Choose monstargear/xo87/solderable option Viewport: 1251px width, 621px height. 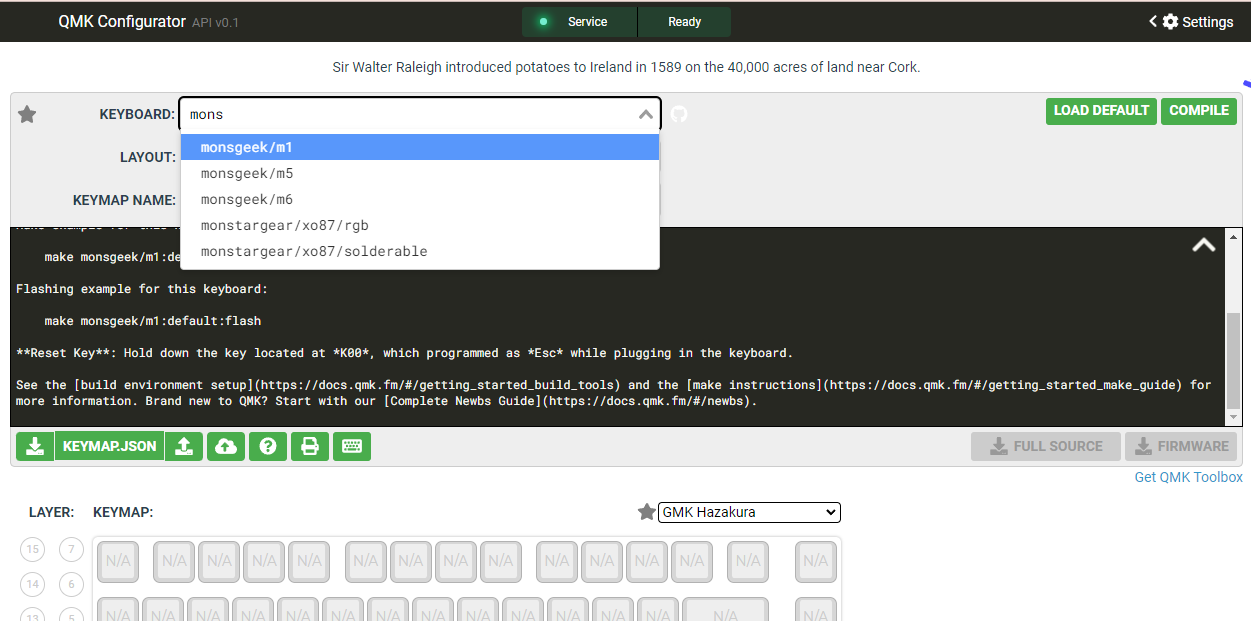click(420, 251)
